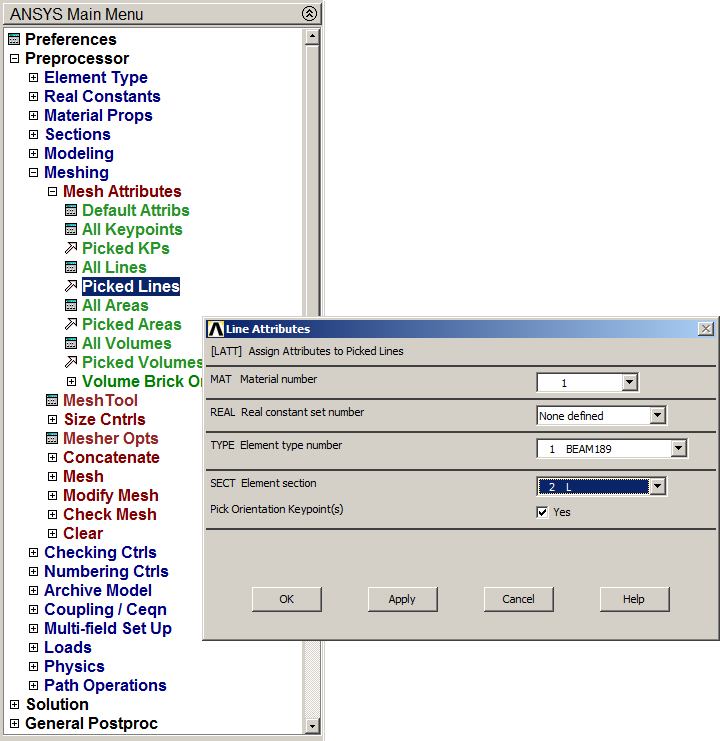The width and height of the screenshot is (720, 741).
Task: Select All Lines in Mesh Attributes
Action: pos(114,268)
